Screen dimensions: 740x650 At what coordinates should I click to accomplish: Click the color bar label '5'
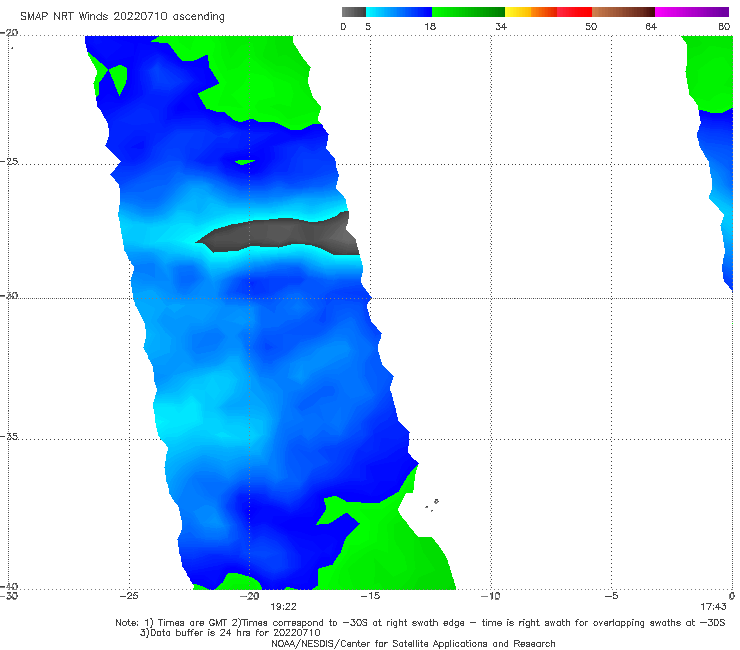(368, 26)
